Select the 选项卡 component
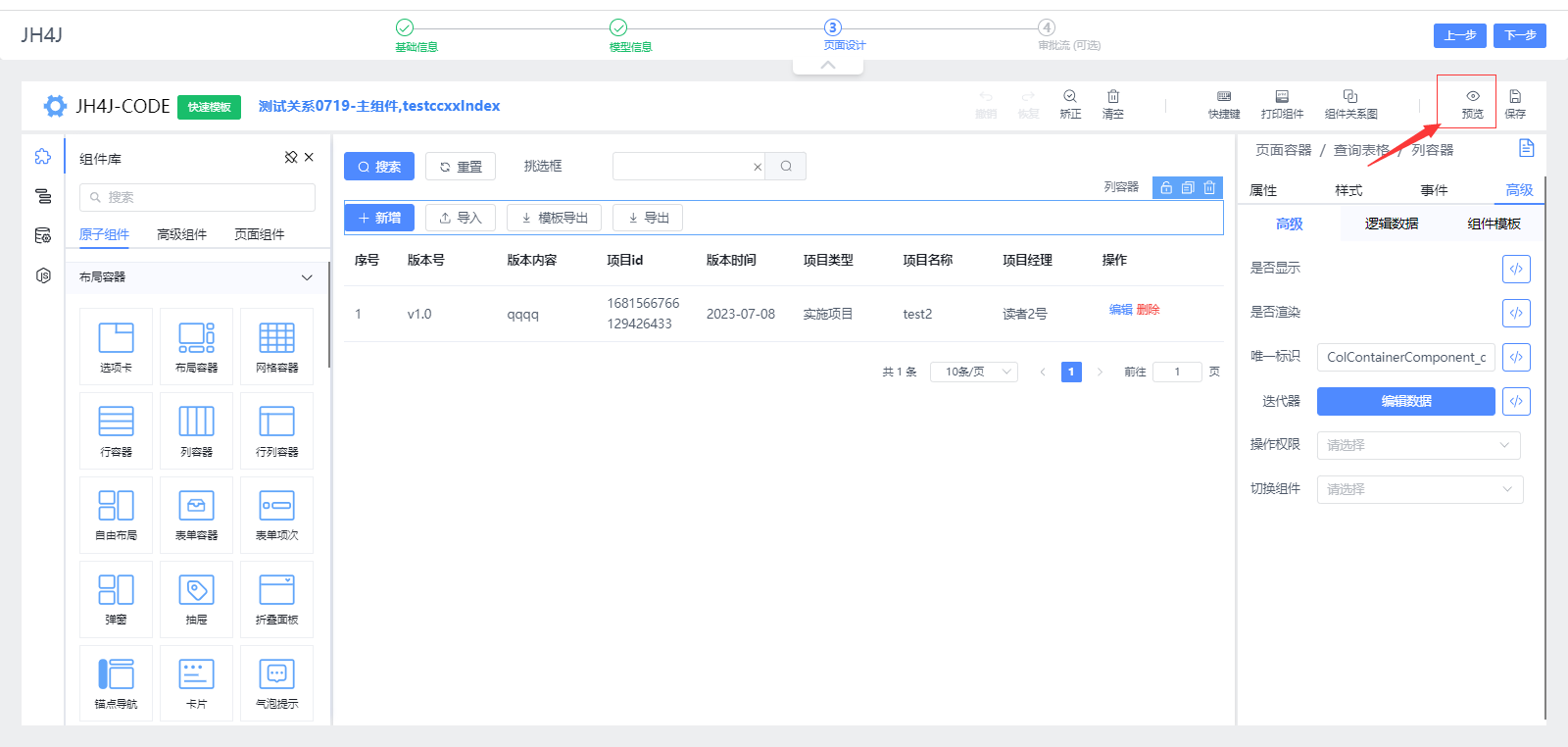The image size is (1568, 747). (x=116, y=346)
